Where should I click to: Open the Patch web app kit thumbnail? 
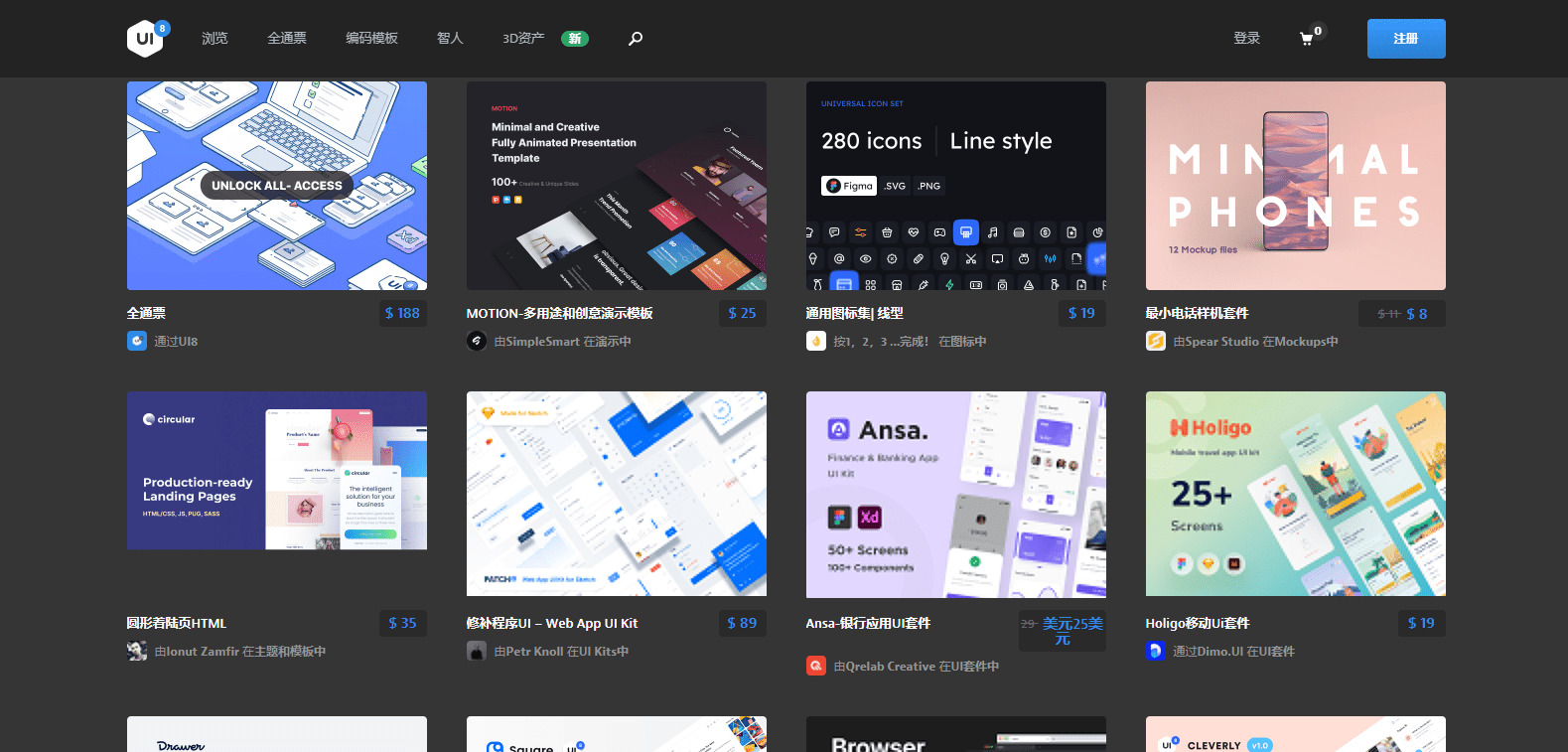pyautogui.click(x=617, y=494)
